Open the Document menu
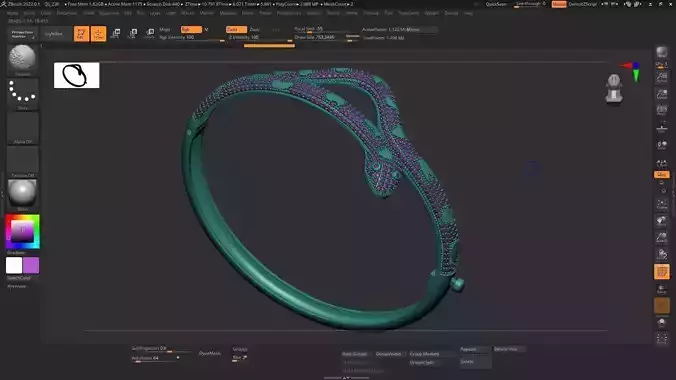The image size is (676, 380). click(67, 13)
